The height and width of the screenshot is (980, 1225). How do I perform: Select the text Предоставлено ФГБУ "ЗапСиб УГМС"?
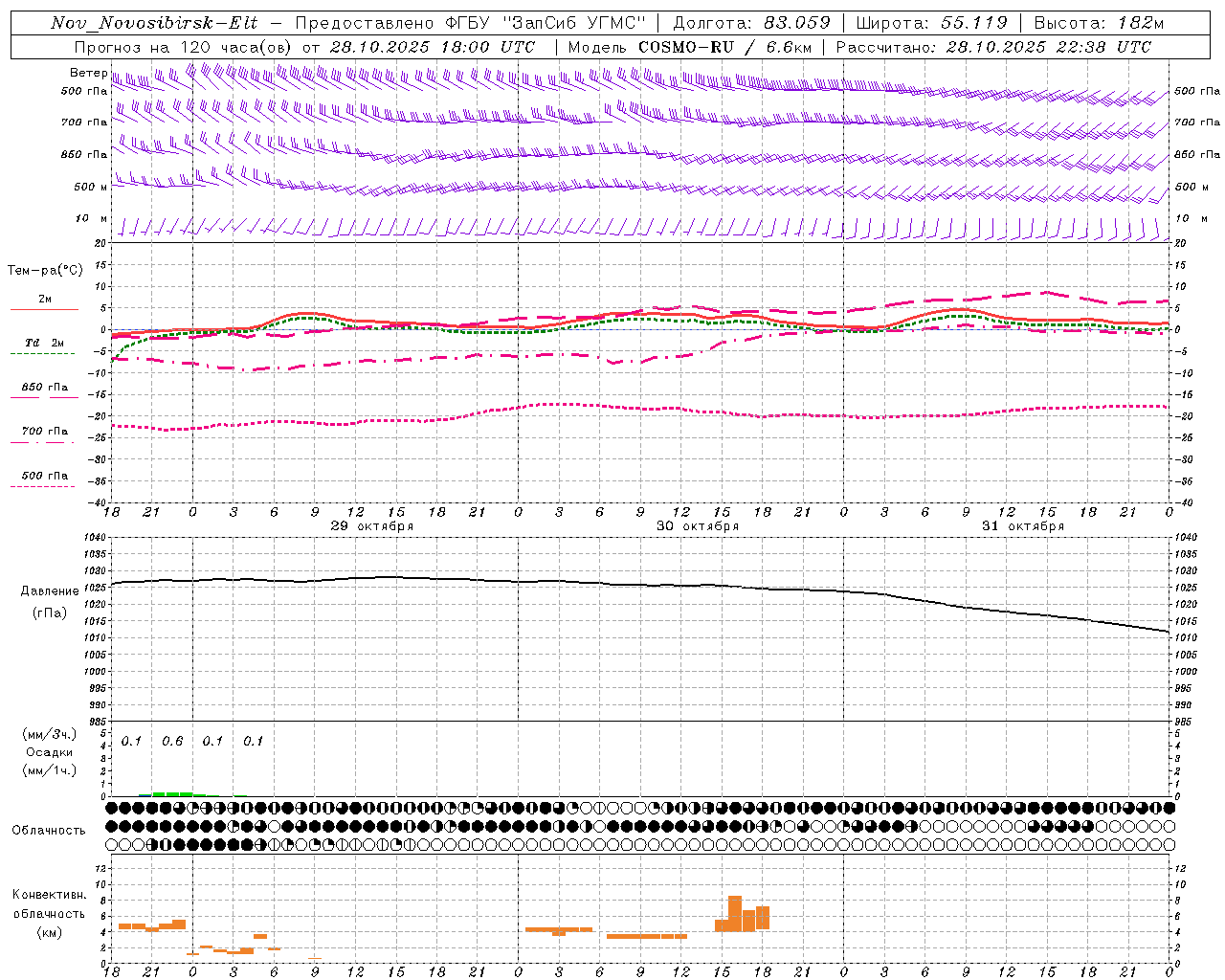[471, 23]
